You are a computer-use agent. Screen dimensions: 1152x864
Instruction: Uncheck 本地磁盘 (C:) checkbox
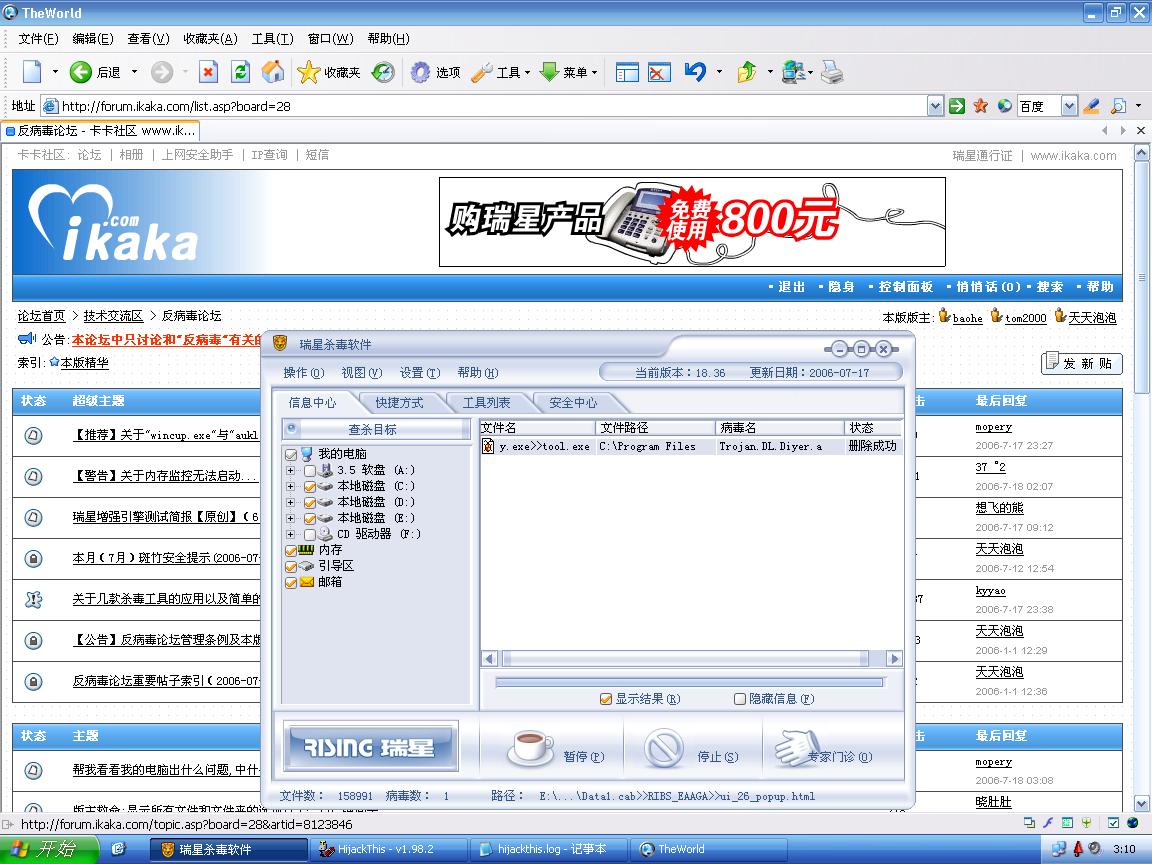point(309,487)
